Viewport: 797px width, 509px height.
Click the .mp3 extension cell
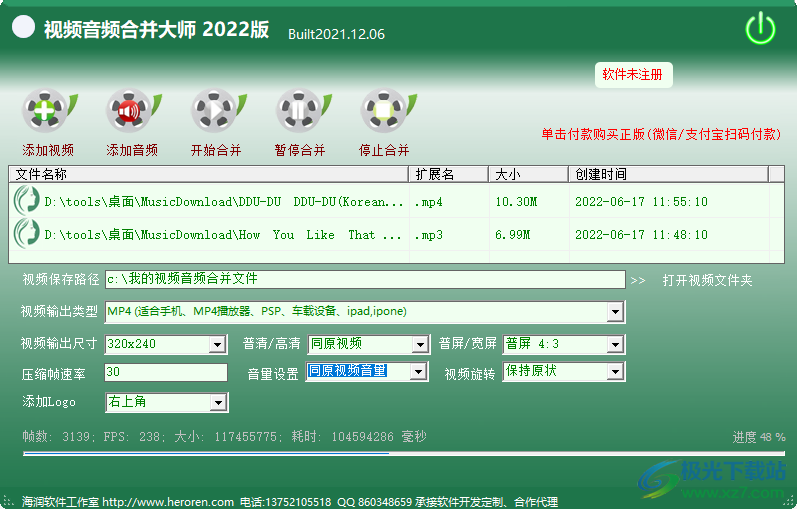[428, 235]
